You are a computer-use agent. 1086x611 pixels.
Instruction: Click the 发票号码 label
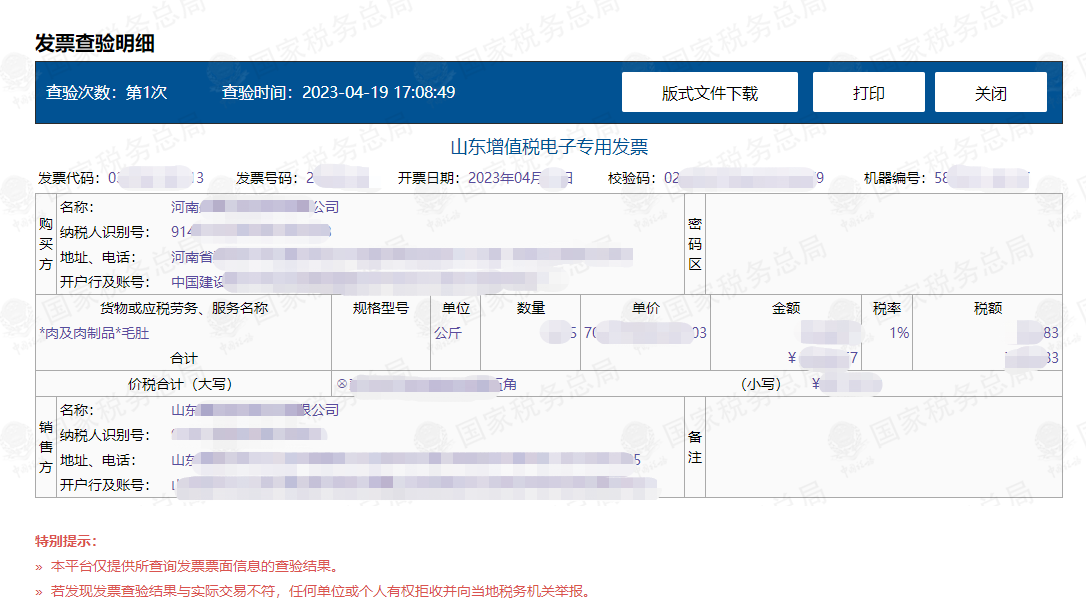[267, 178]
